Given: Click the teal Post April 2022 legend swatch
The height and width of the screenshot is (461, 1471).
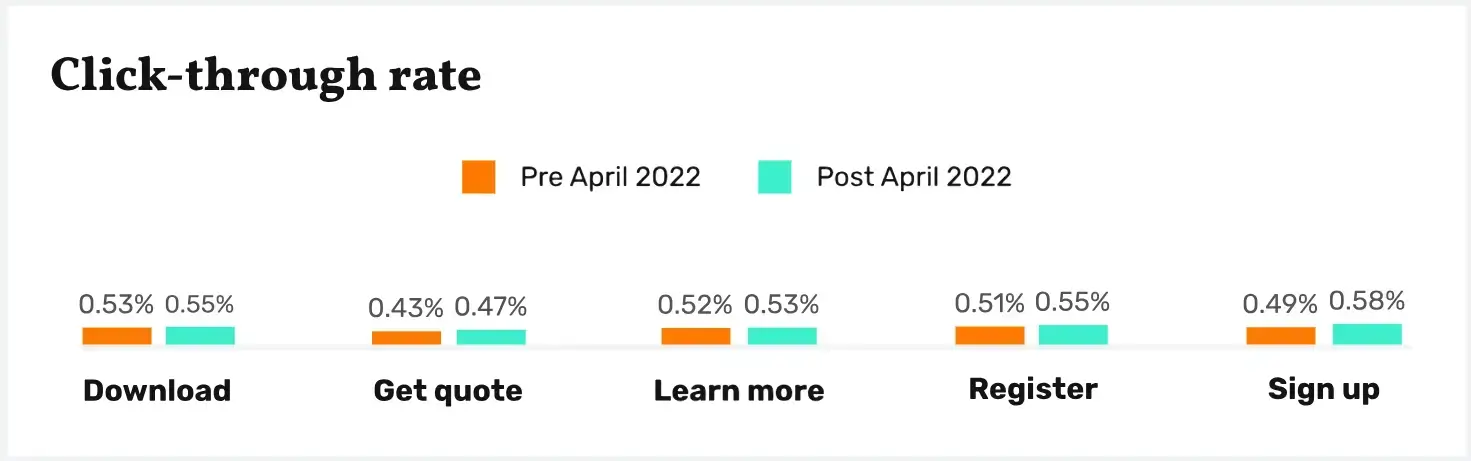Looking at the screenshot, I should coord(774,177).
